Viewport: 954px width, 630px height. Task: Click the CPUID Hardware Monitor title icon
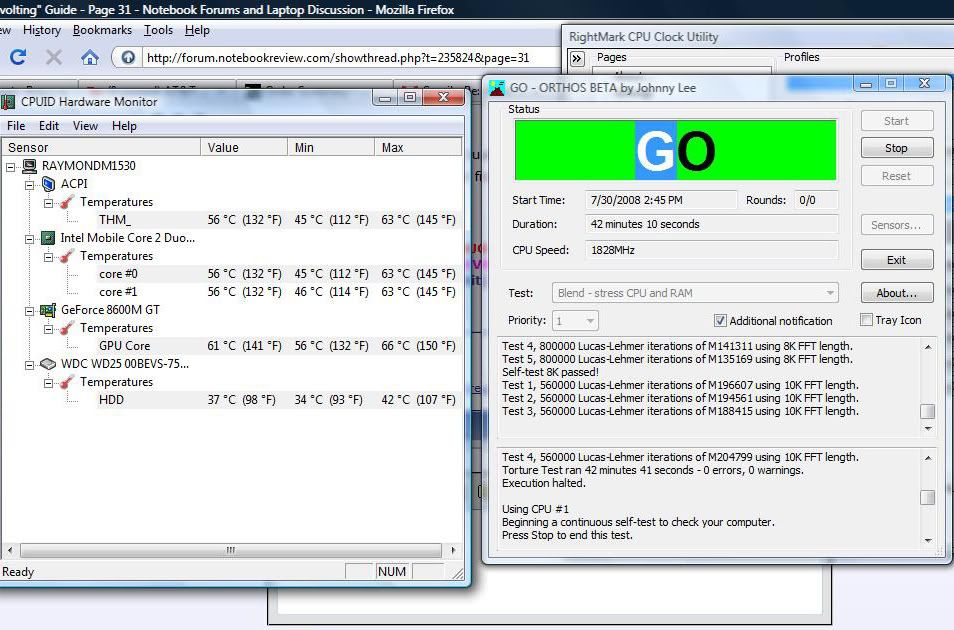point(8,102)
